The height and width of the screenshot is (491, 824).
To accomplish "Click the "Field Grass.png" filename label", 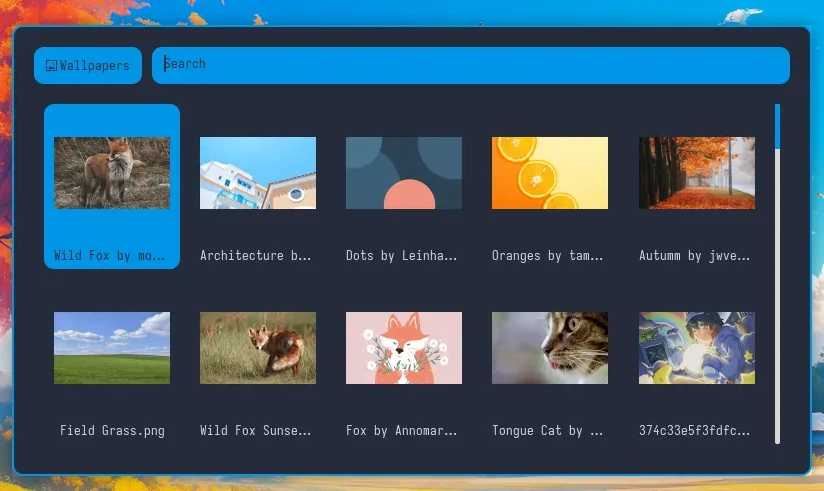I will [x=112, y=431].
